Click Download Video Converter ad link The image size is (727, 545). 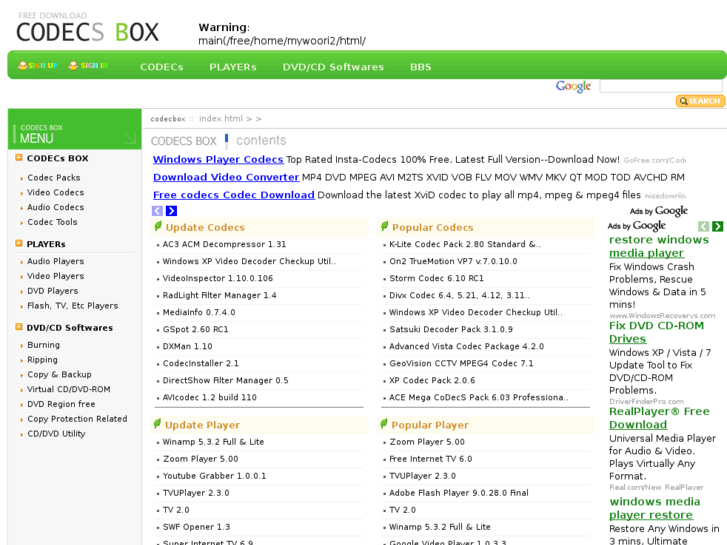click(226, 177)
